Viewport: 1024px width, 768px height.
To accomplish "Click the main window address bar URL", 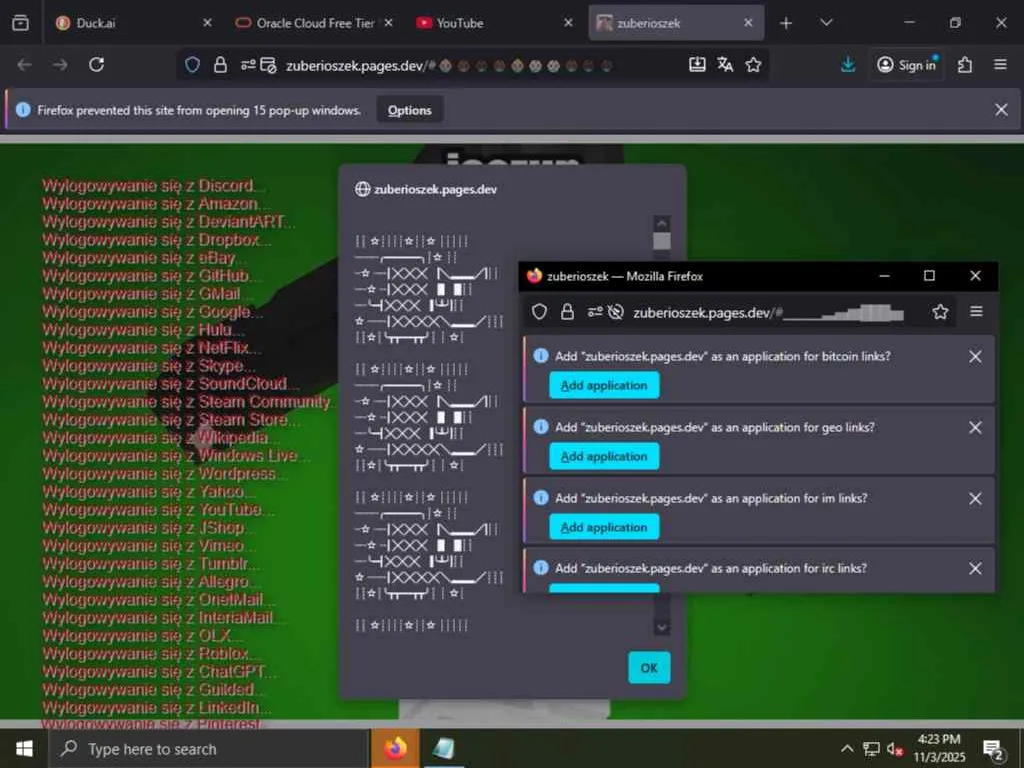I will click(x=449, y=65).
